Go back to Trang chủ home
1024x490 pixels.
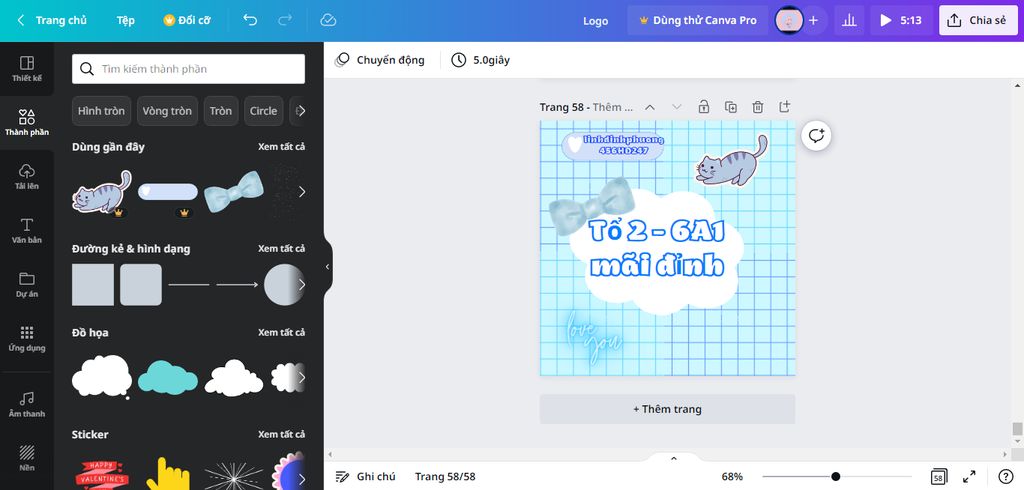pos(52,20)
